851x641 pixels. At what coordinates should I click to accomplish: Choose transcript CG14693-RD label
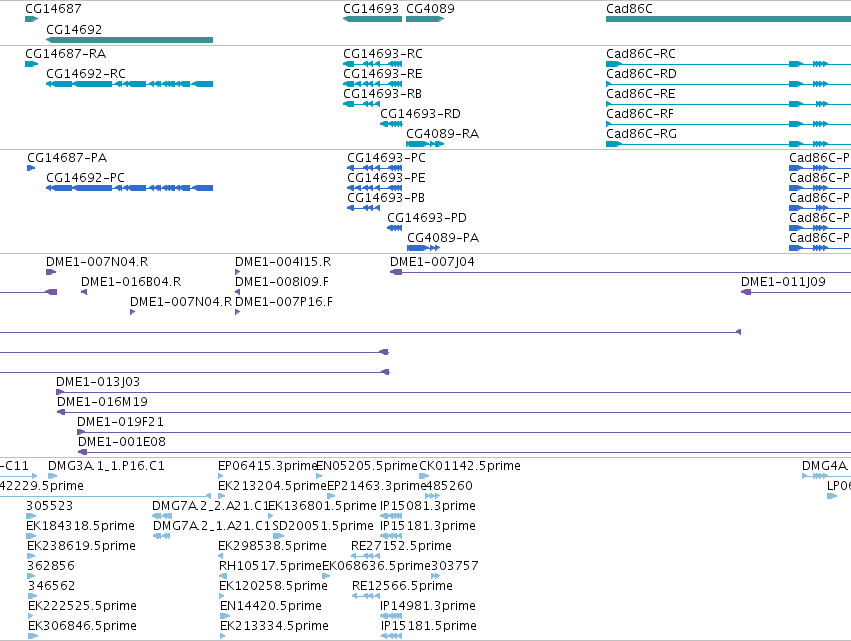point(420,114)
